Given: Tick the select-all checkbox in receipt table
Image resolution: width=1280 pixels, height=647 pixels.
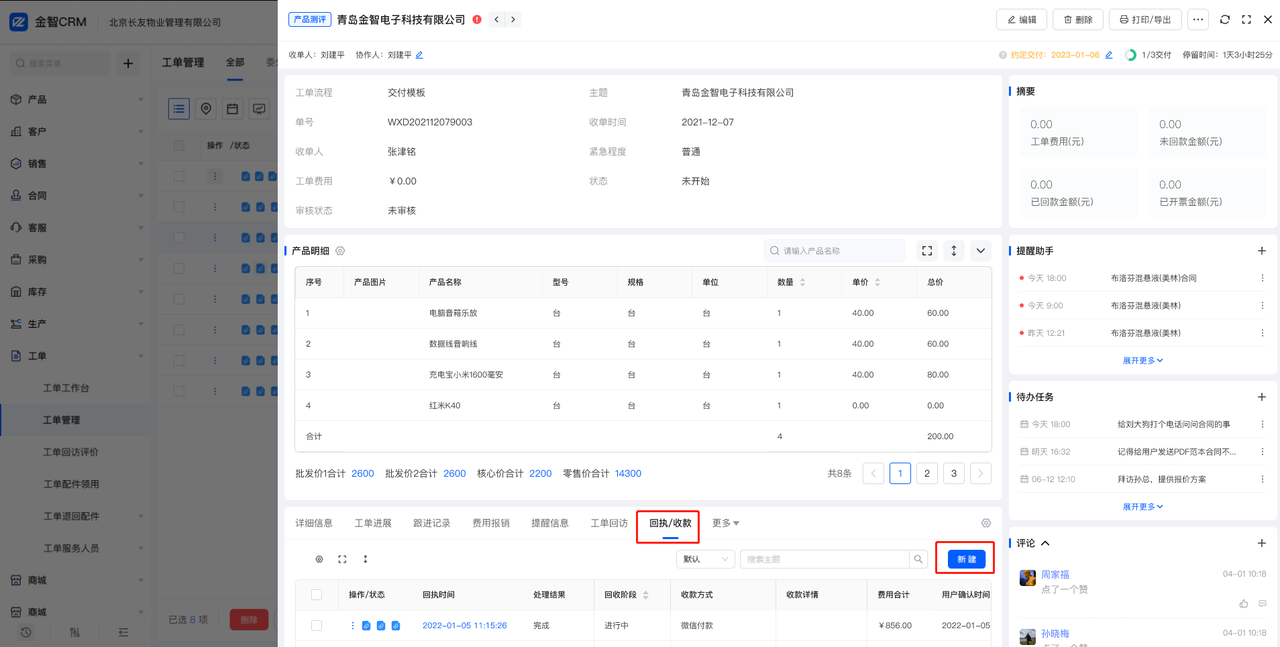Looking at the screenshot, I should click(317, 594).
